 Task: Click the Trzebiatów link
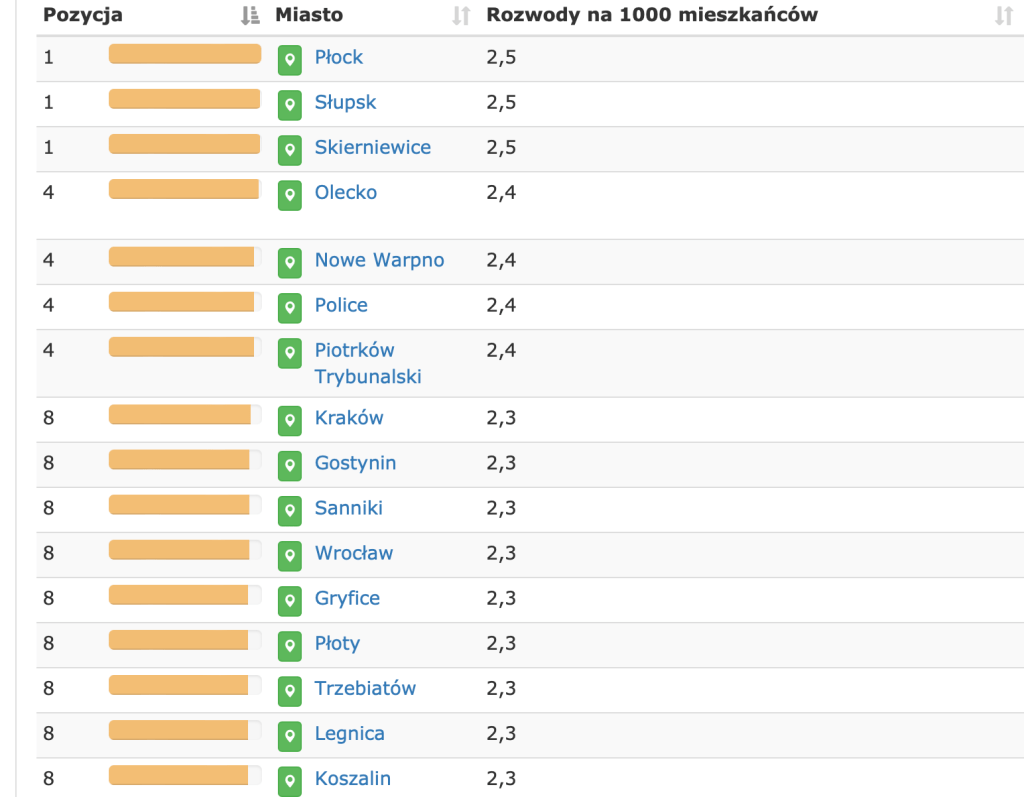[365, 688]
